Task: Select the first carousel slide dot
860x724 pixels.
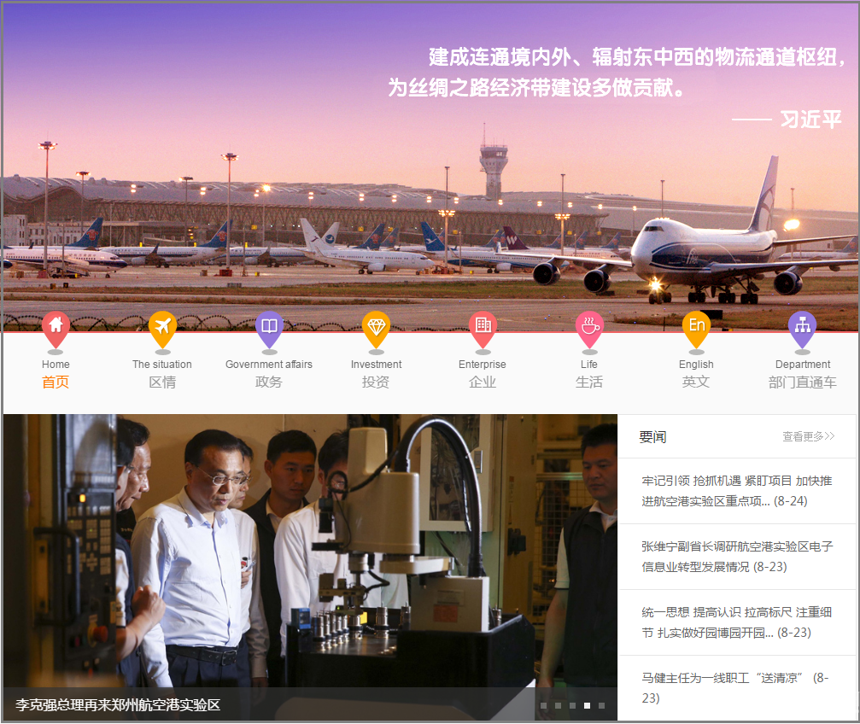Action: [544, 706]
